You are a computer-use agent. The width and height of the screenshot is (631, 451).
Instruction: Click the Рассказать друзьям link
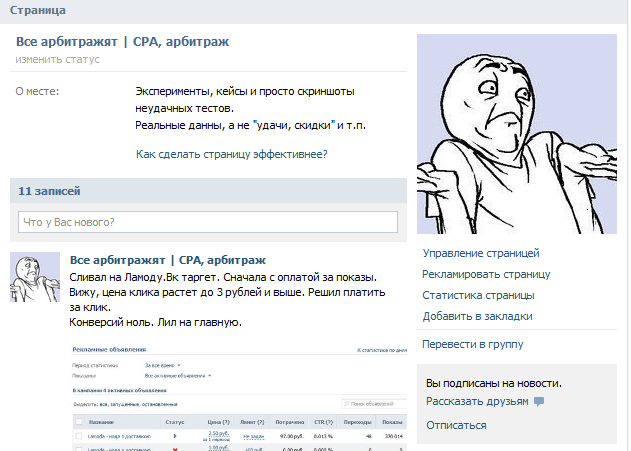point(477,402)
